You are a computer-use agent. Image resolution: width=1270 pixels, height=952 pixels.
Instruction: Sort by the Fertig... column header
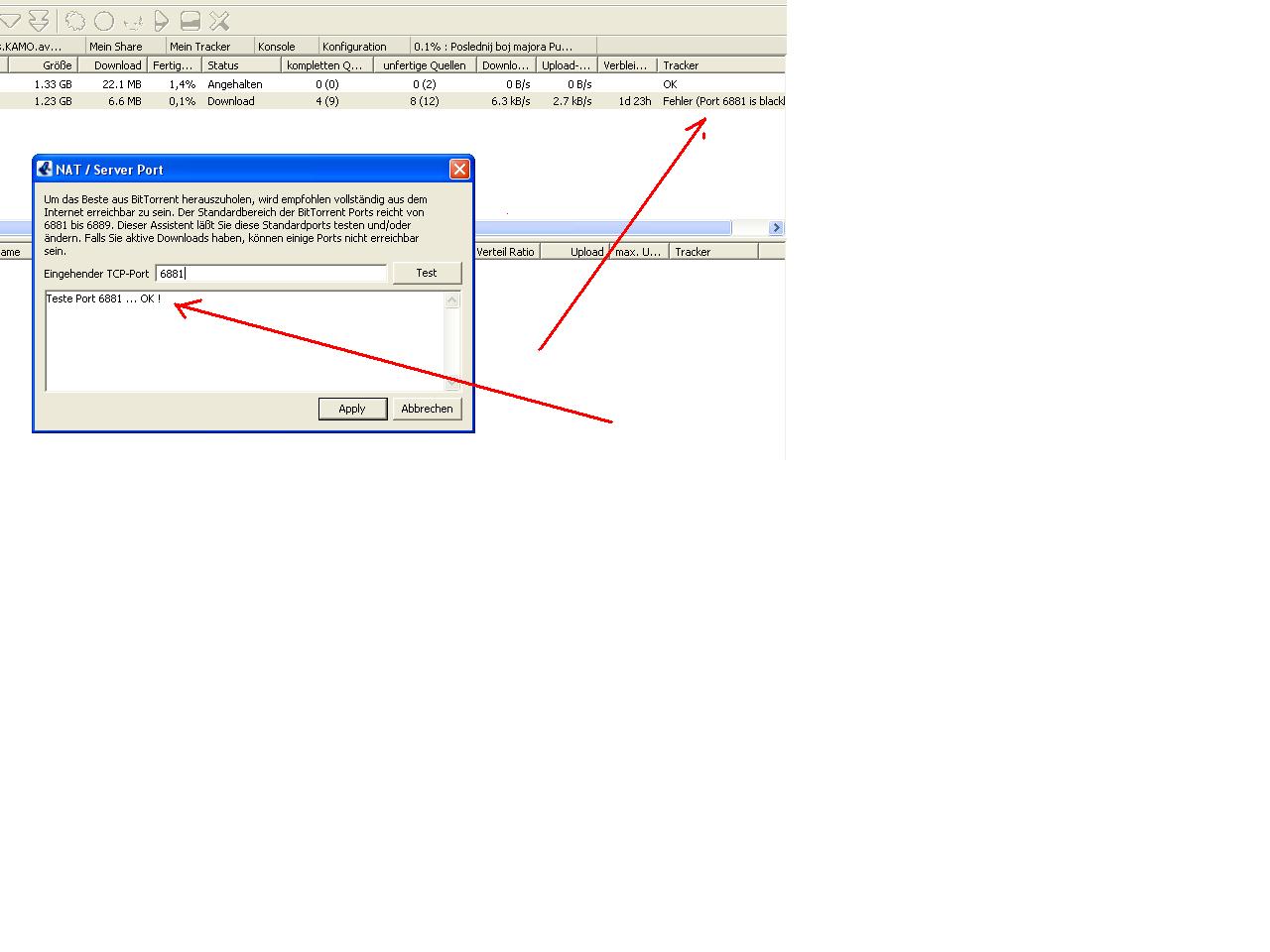click(x=174, y=65)
